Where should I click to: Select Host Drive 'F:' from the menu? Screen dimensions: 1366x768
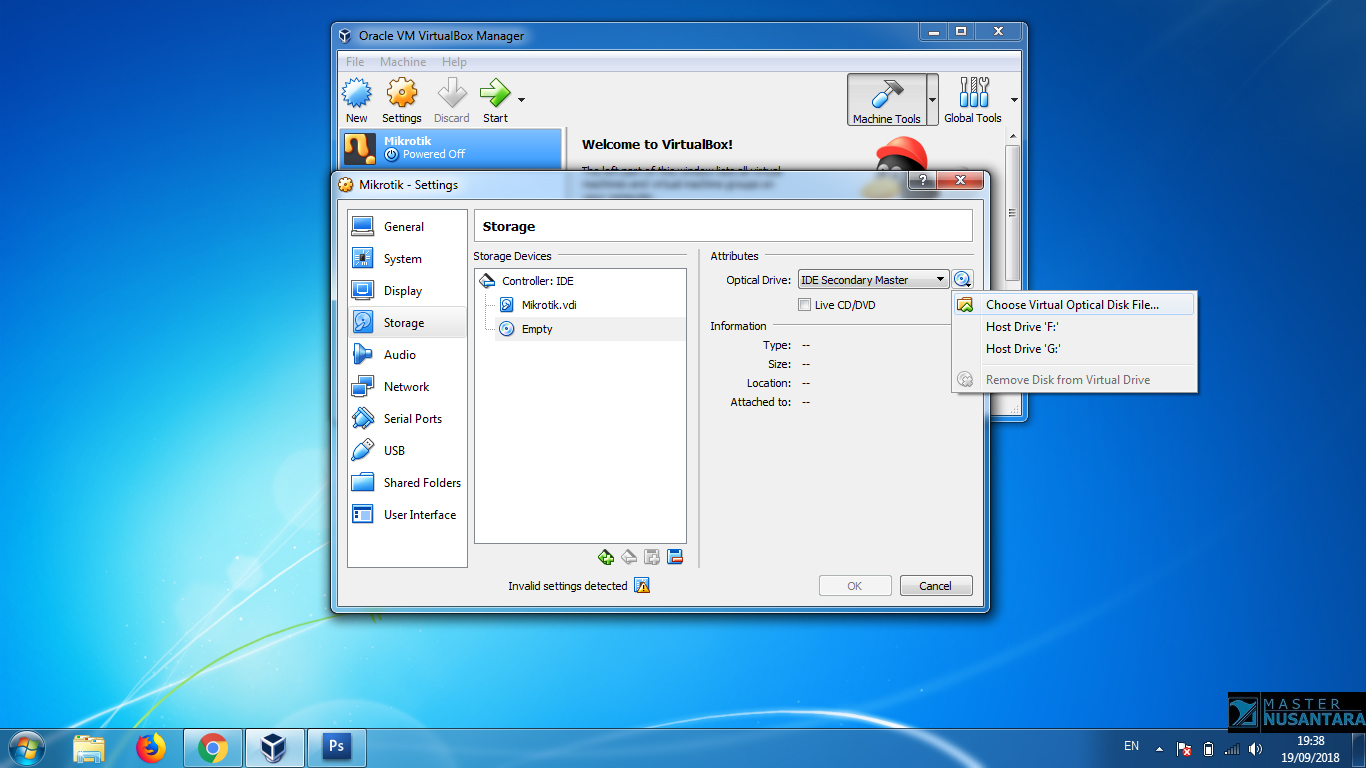(x=1023, y=326)
